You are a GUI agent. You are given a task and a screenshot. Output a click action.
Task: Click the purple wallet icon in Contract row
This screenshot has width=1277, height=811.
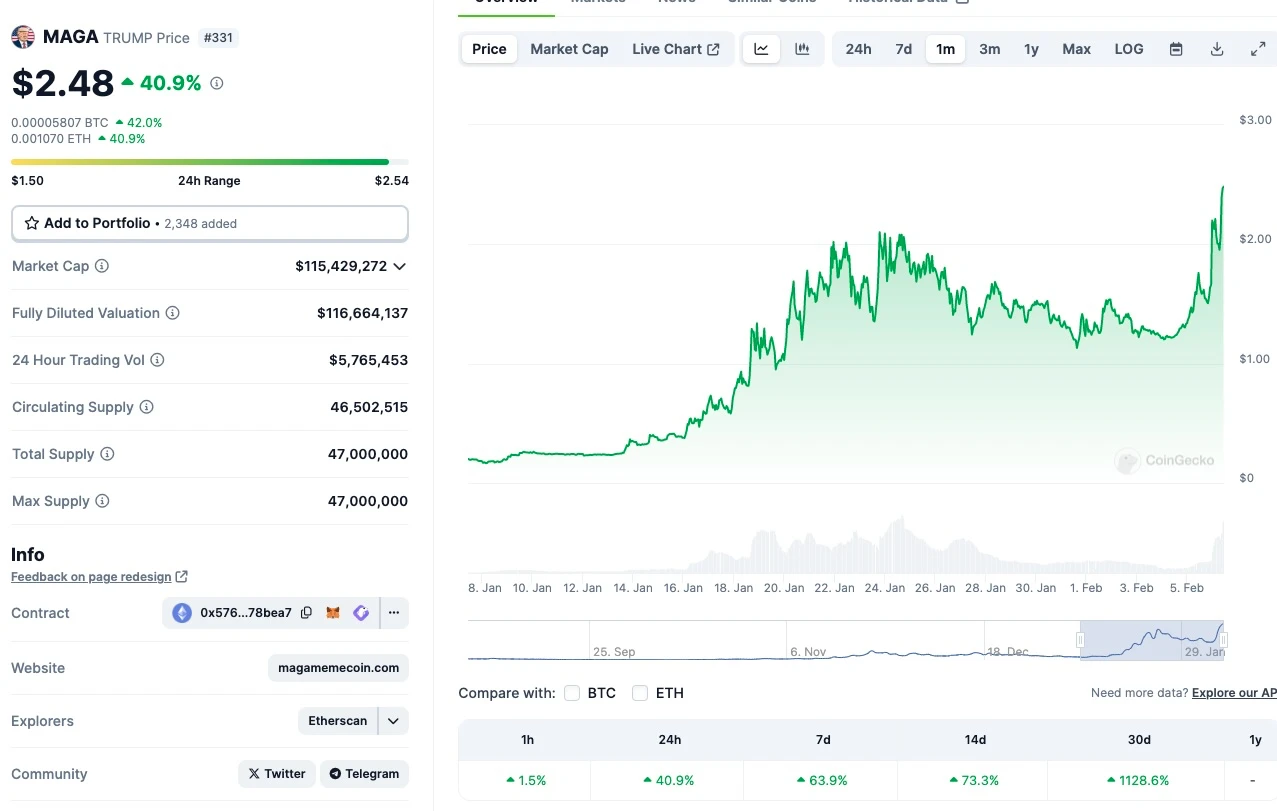coord(361,613)
